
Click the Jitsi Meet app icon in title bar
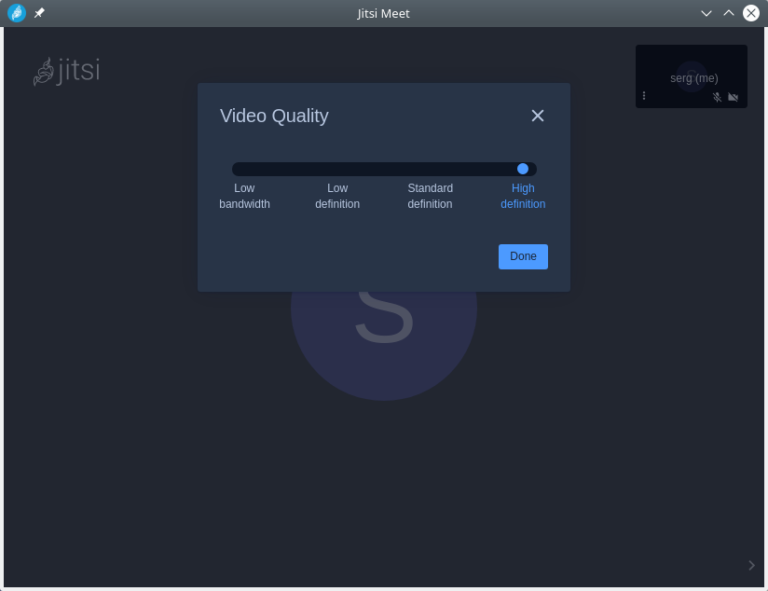tap(17, 13)
